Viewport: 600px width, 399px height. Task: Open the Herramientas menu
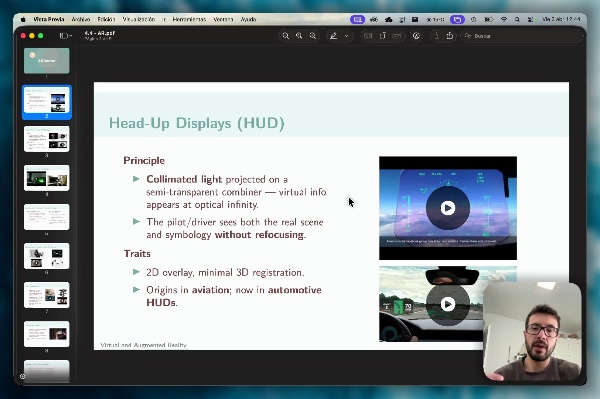coord(189,19)
